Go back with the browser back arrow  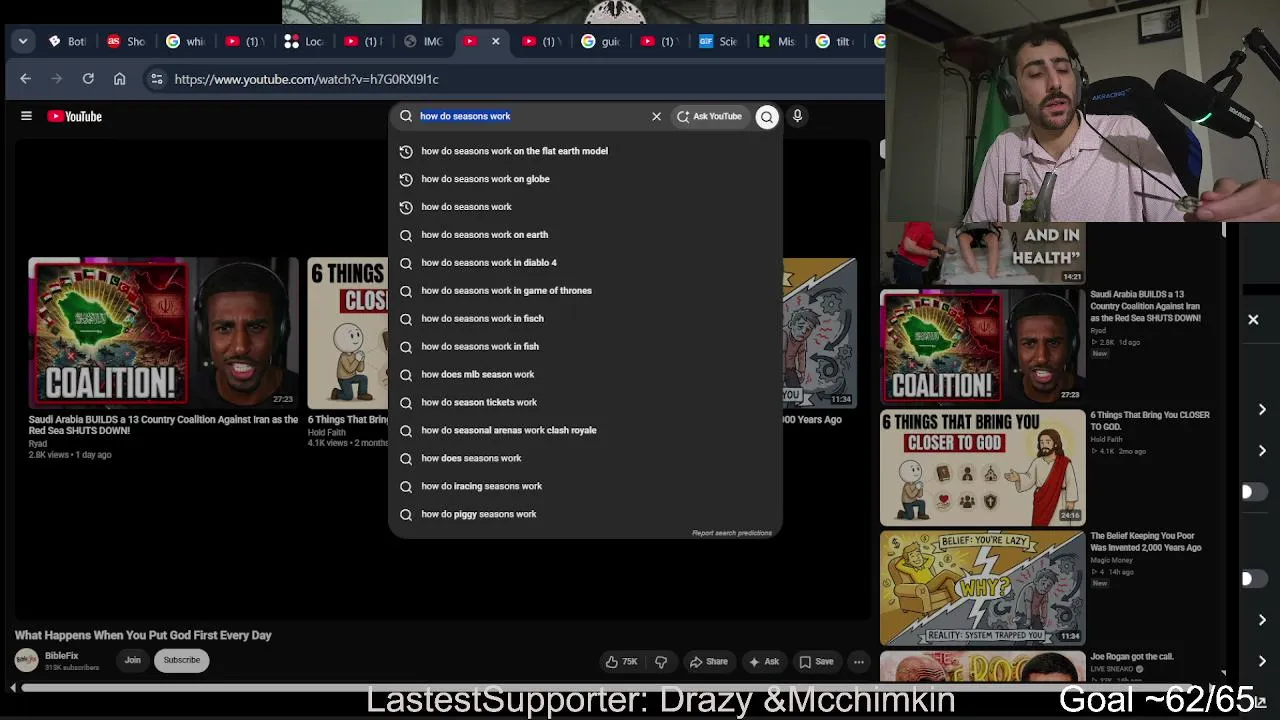26,79
